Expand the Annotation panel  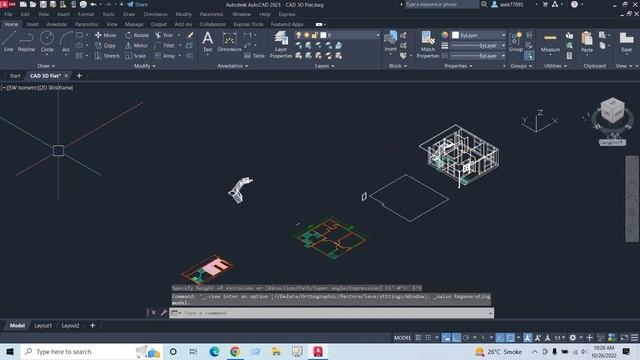(233, 66)
